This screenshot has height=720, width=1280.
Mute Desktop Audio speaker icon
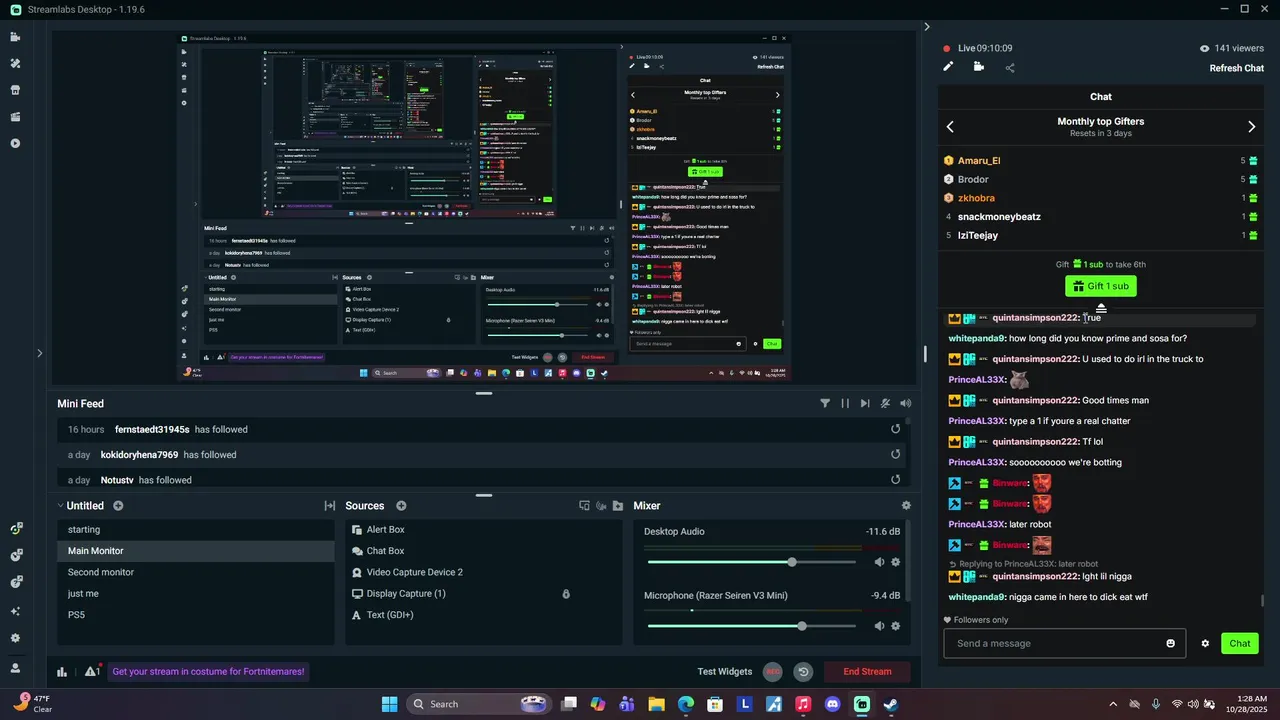click(879, 562)
